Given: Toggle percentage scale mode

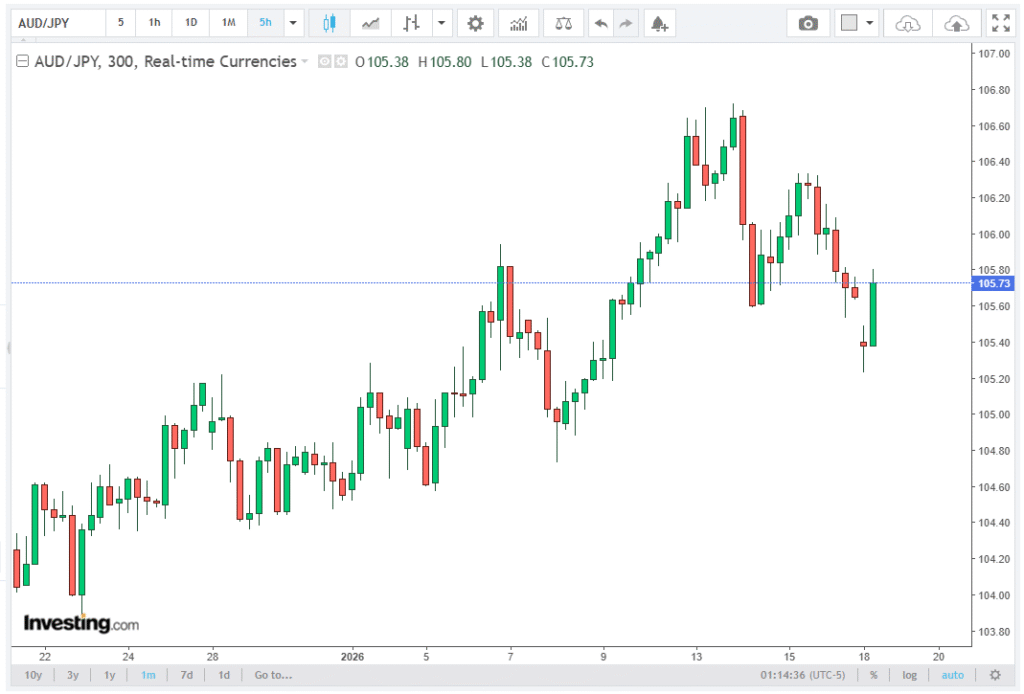Looking at the screenshot, I should point(873,675).
